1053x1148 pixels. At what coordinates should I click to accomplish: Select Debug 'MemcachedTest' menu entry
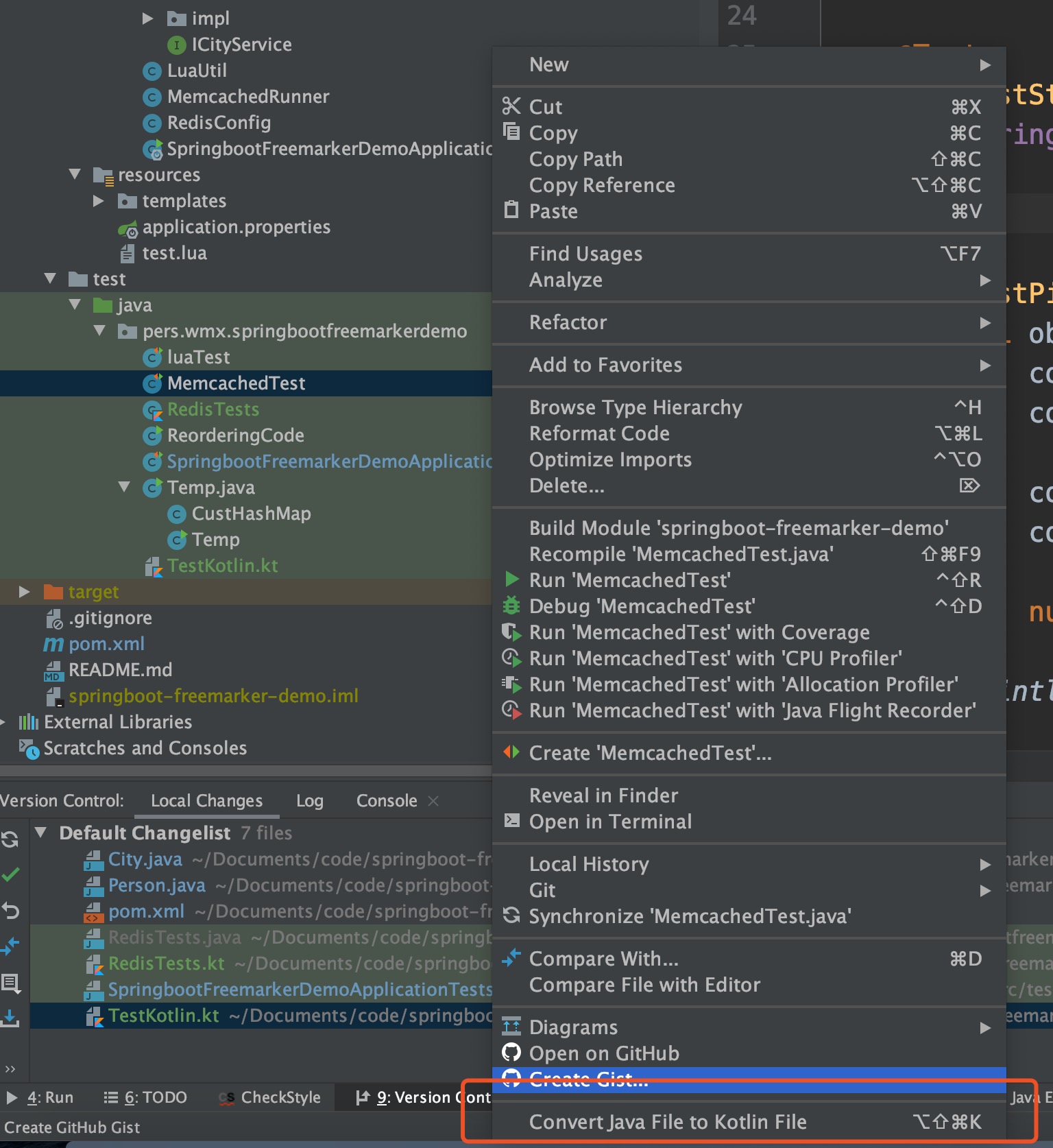642,606
